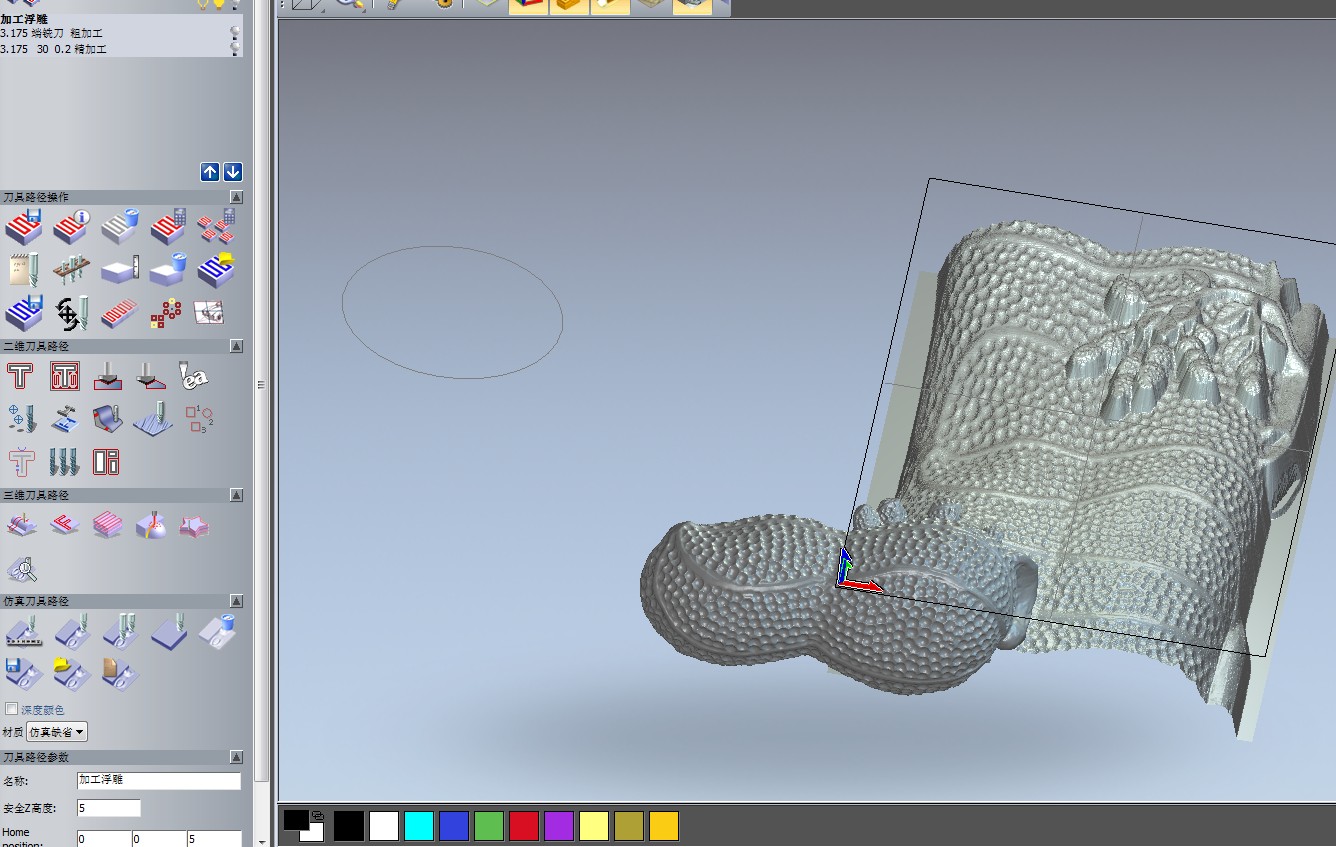Collapse the 三维刀具路径 section
The height and width of the screenshot is (847, 1336).
(236, 495)
